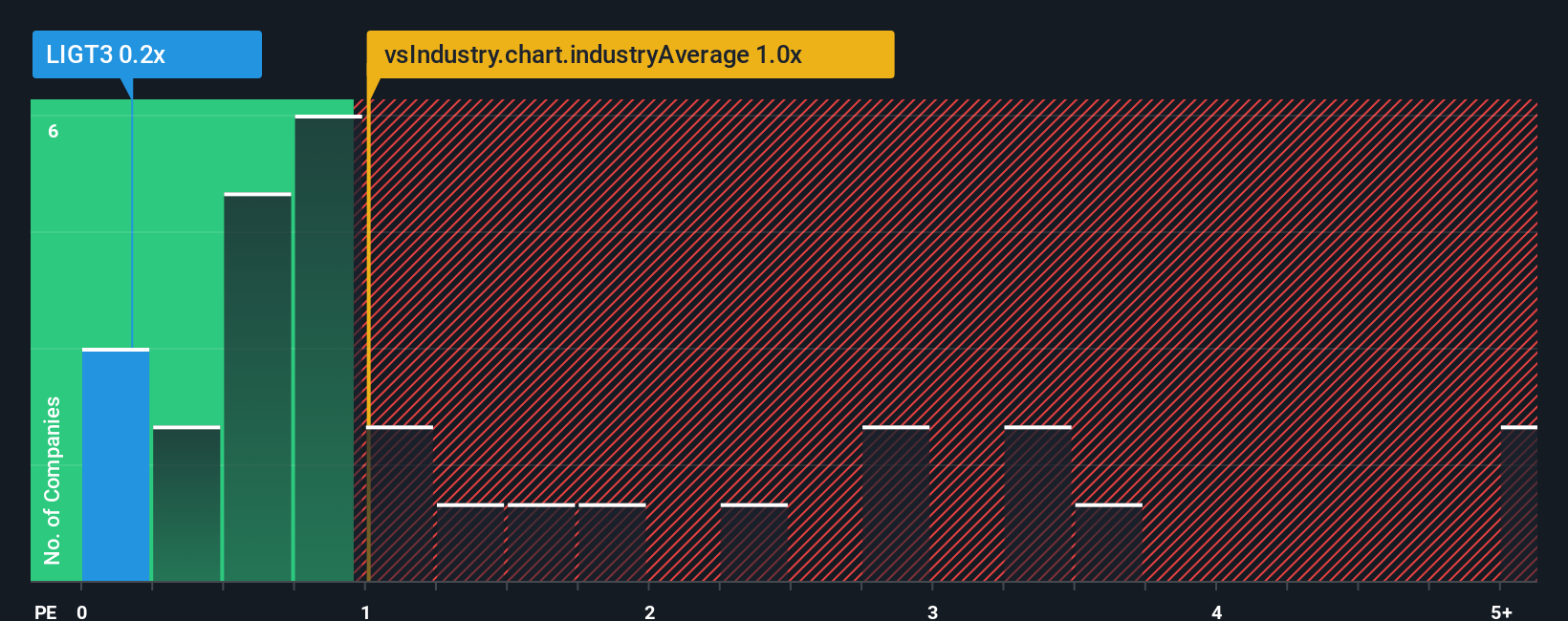
Task: Select the 5+ histogram bar
Action: click(1518, 503)
